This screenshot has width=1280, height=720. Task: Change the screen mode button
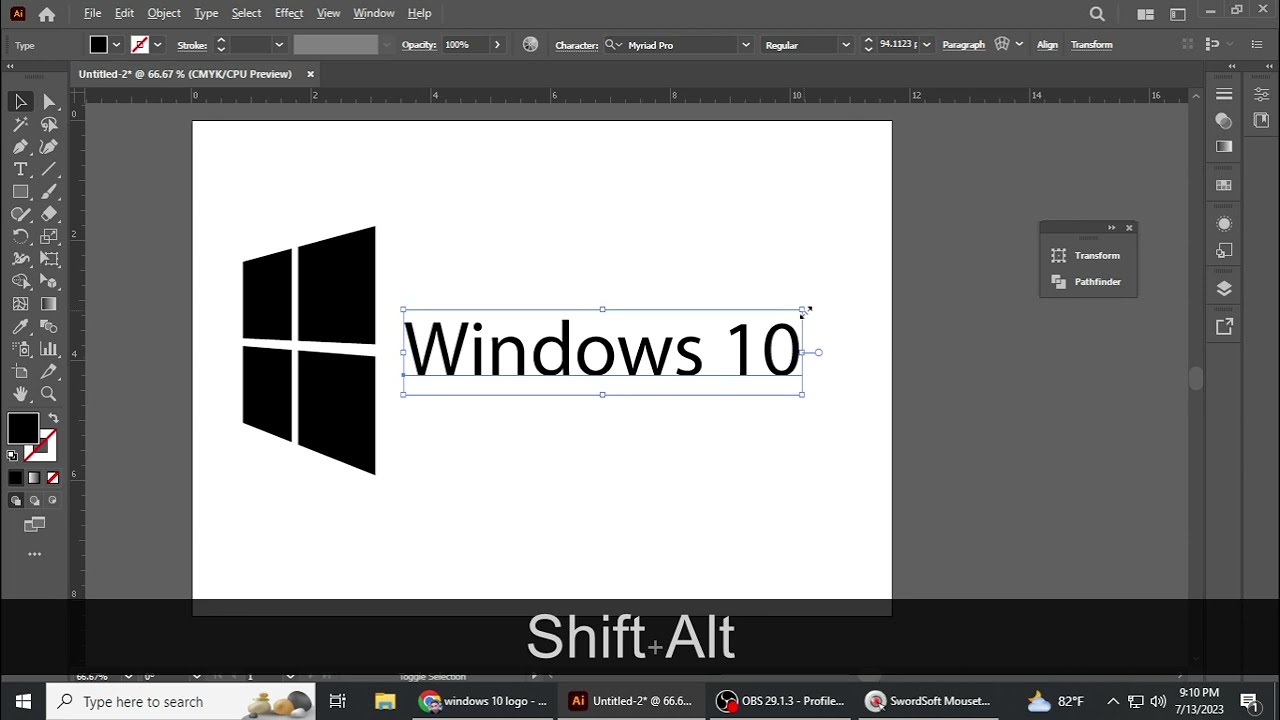34,525
